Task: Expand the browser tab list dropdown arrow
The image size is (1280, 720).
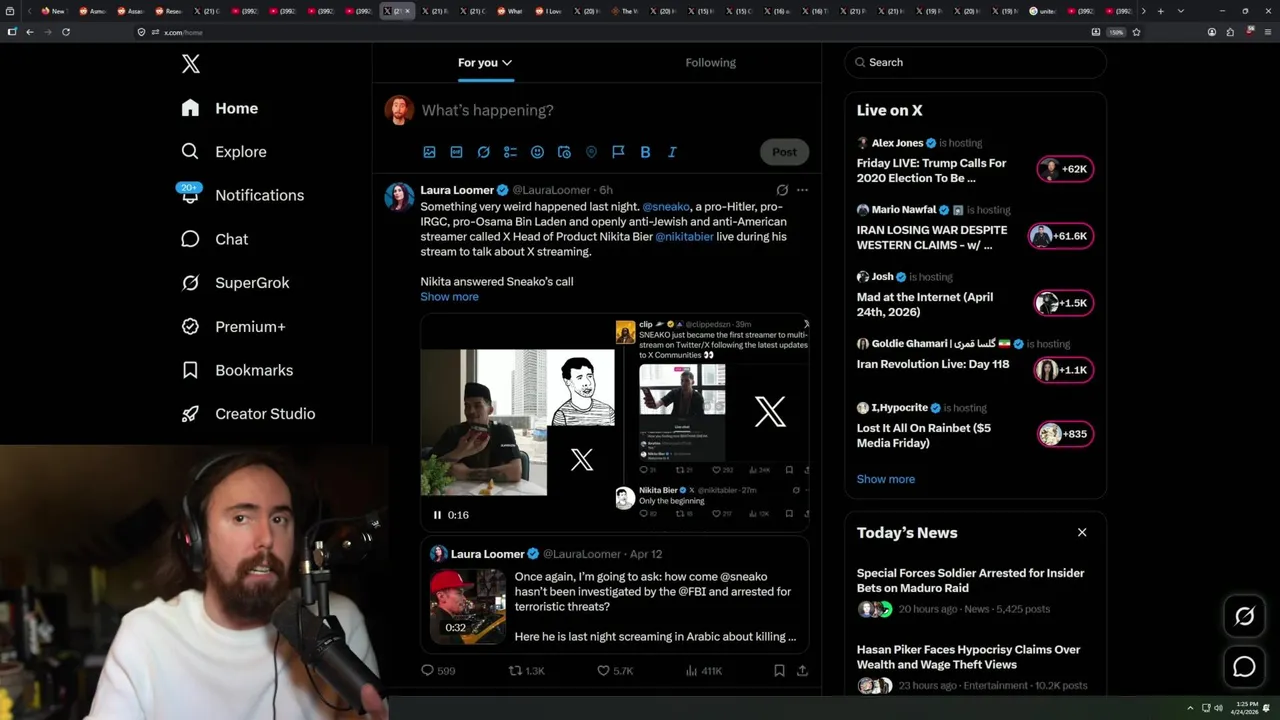Action: 1180,11
